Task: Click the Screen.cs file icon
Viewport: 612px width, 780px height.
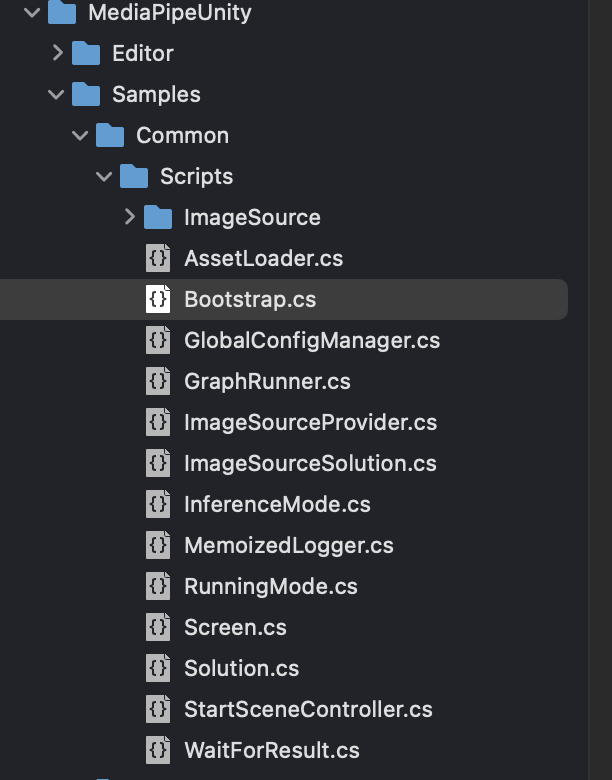Action: (x=158, y=627)
